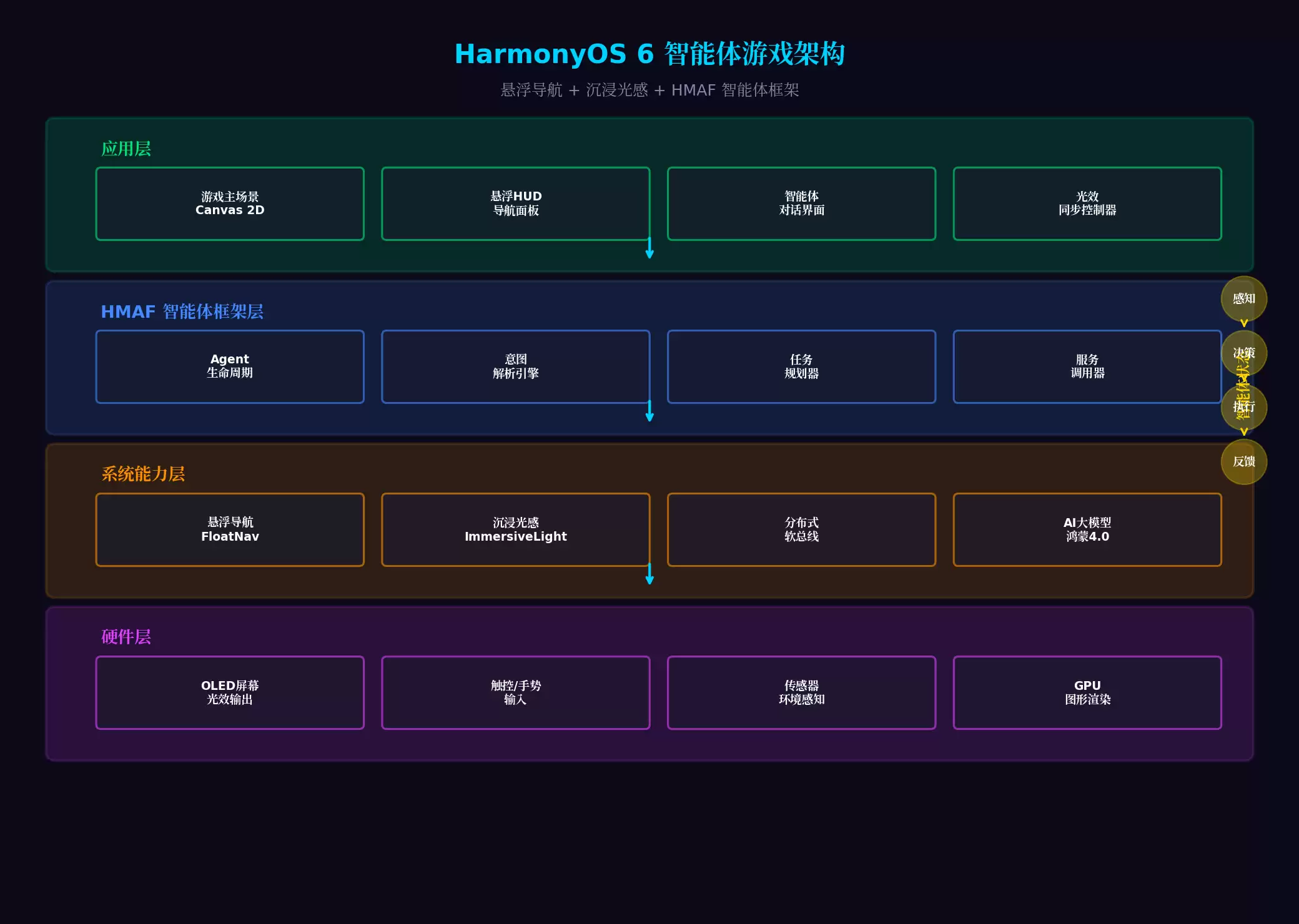Click the 决策 circle node

coord(1244,353)
